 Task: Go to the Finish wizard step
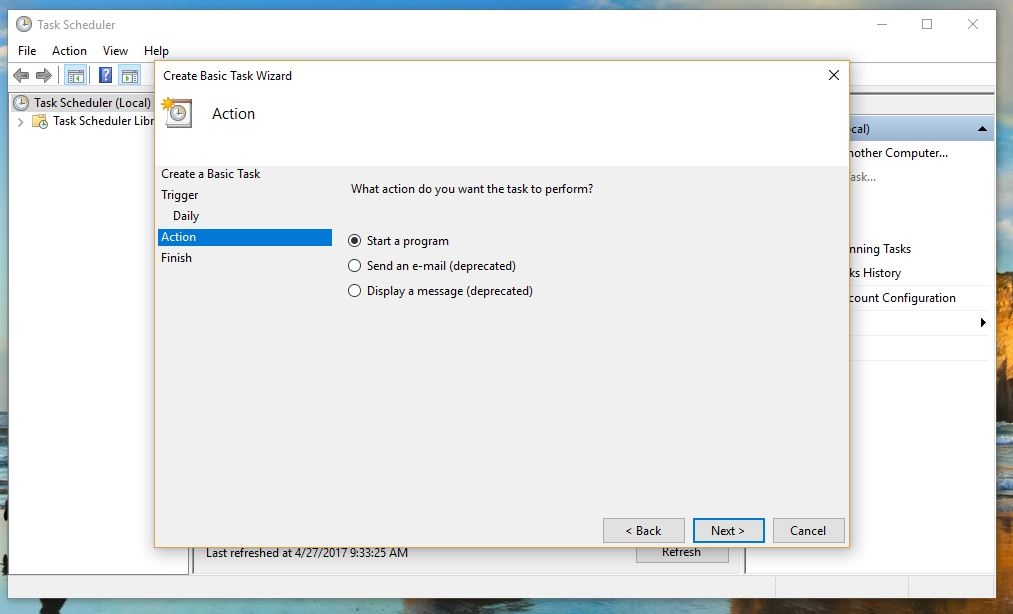pos(176,258)
